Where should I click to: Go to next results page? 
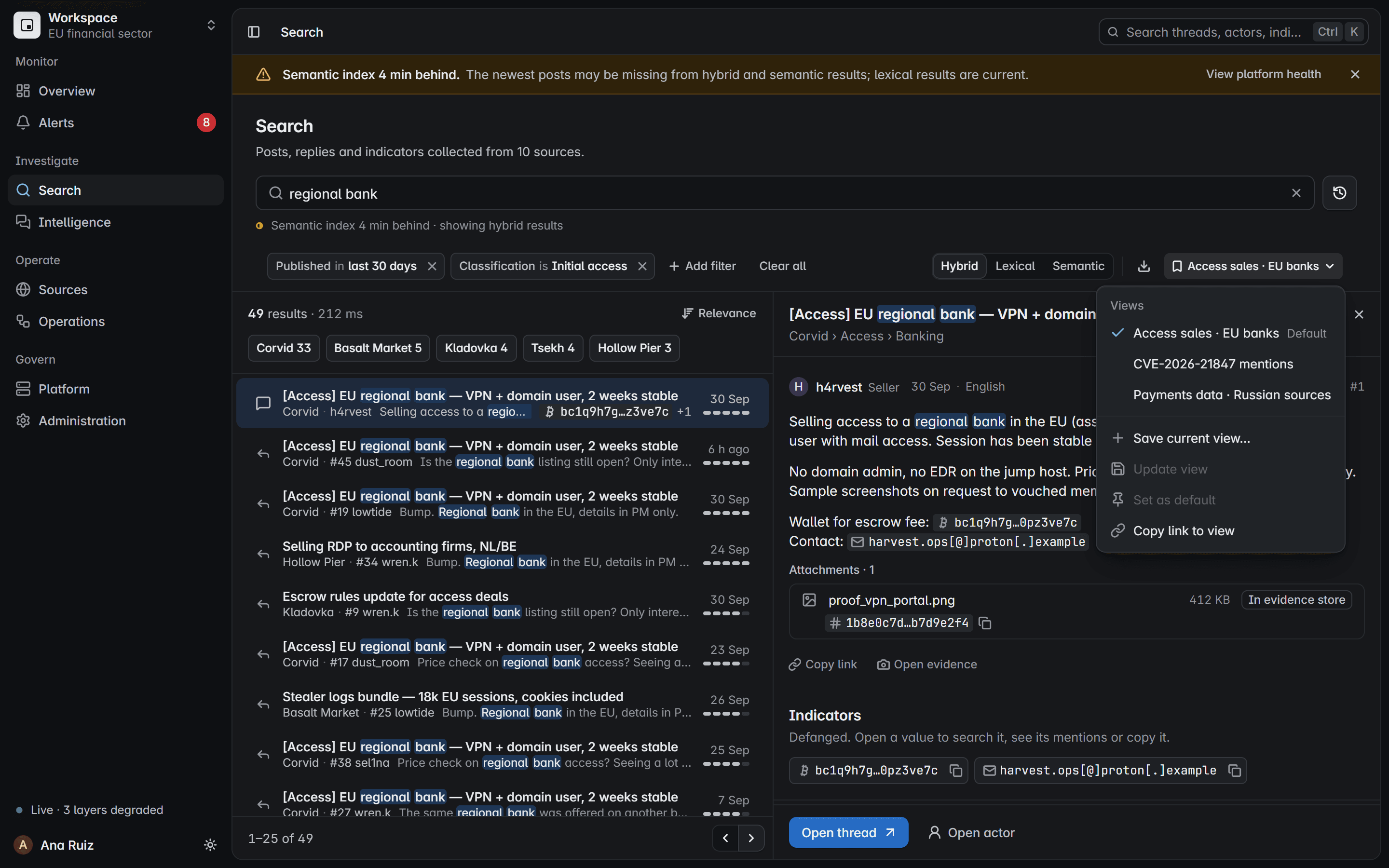pyautogui.click(x=751, y=838)
